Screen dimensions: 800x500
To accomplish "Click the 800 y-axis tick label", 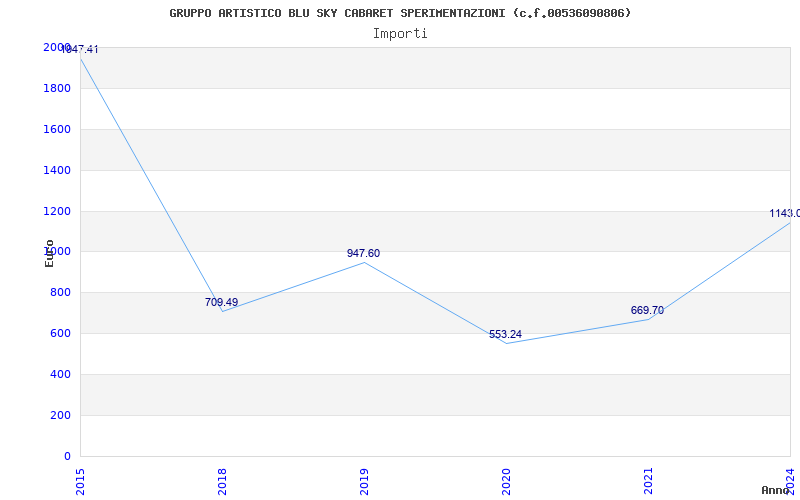I will pyautogui.click(x=60, y=292).
